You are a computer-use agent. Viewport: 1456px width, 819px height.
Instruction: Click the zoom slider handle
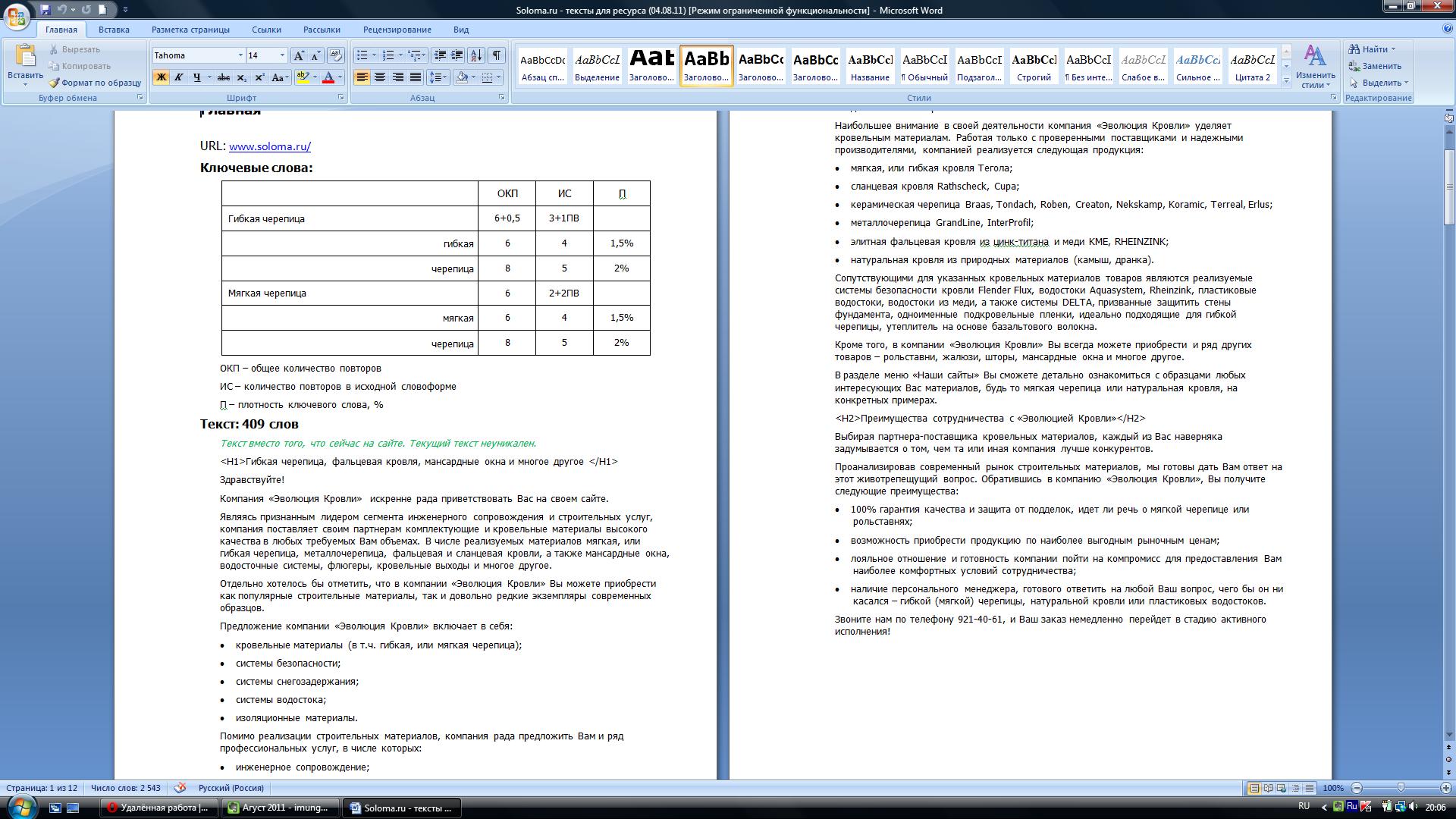tap(1401, 788)
